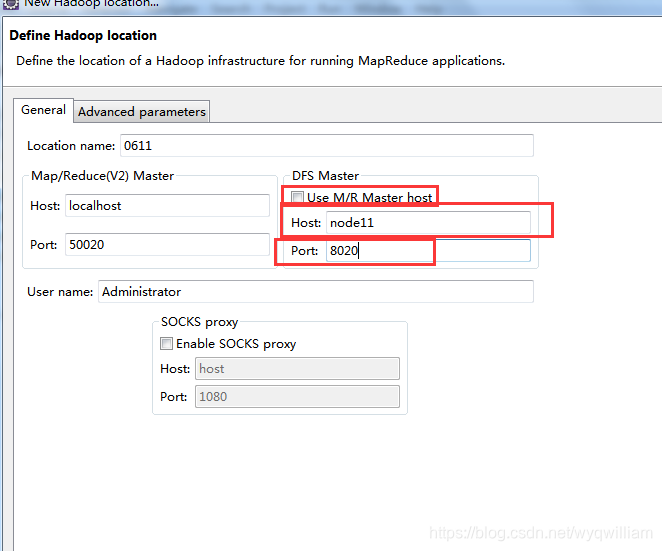Click the User name input field
Viewport: 662px width, 551px height.
pyautogui.click(x=316, y=292)
